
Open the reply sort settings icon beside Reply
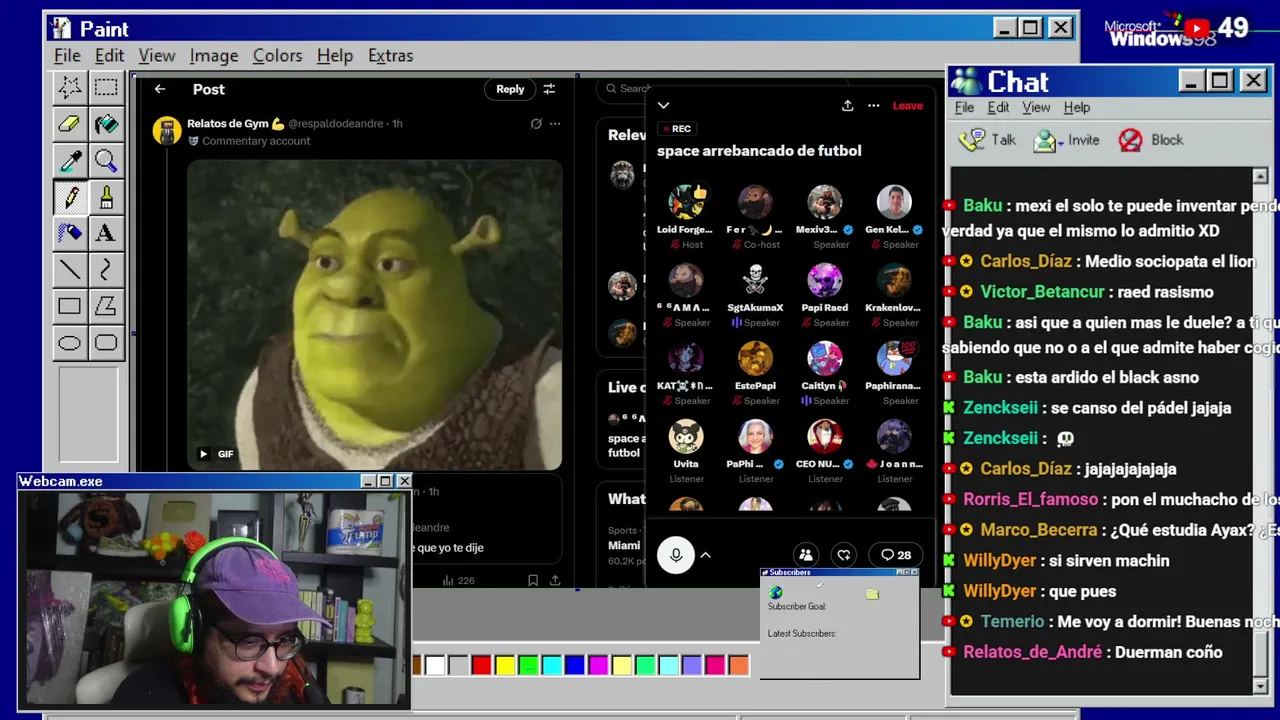pos(549,89)
